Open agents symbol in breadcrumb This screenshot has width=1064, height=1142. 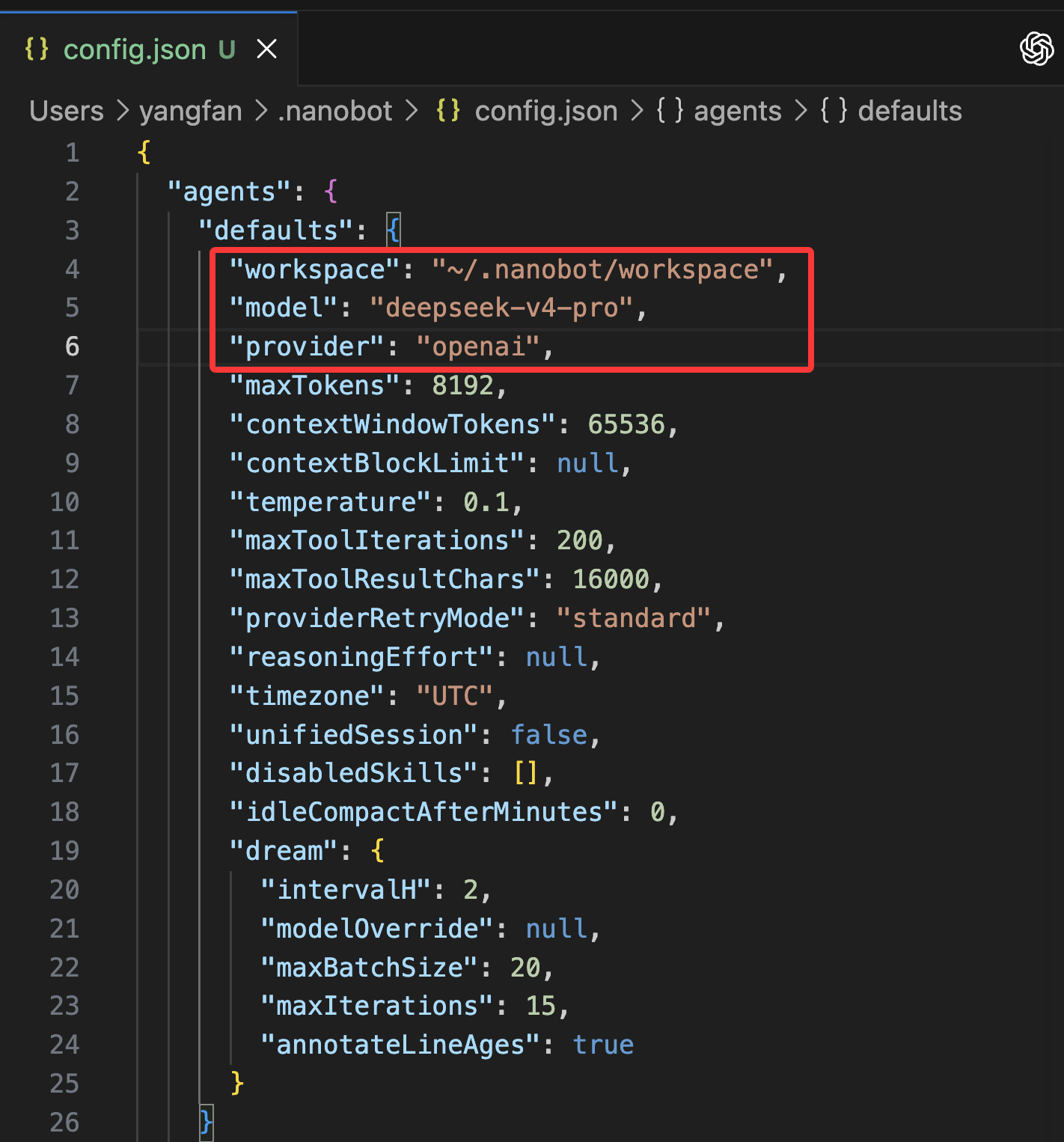pos(738,111)
